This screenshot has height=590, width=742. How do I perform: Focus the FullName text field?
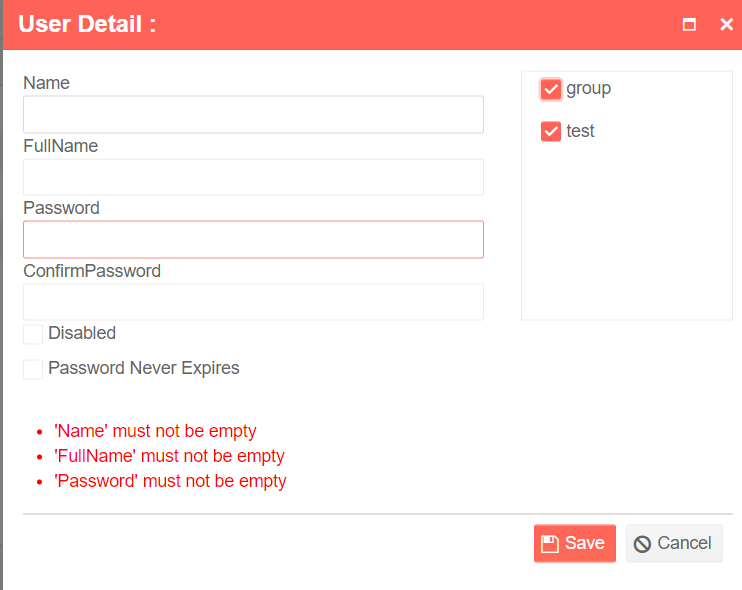tap(253, 177)
